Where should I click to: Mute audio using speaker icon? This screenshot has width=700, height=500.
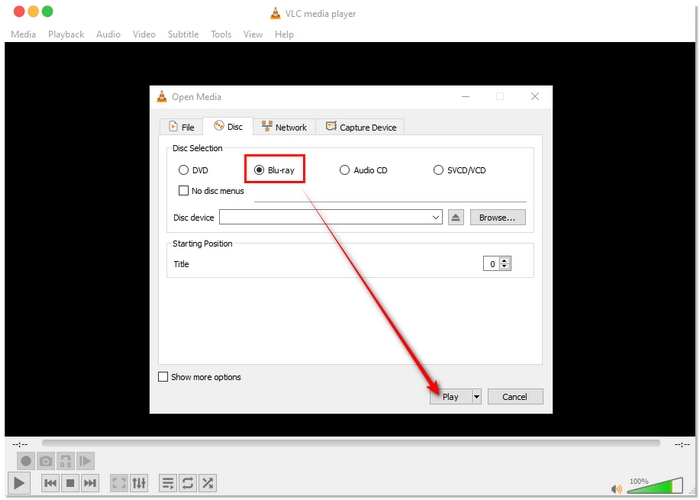tap(617, 488)
